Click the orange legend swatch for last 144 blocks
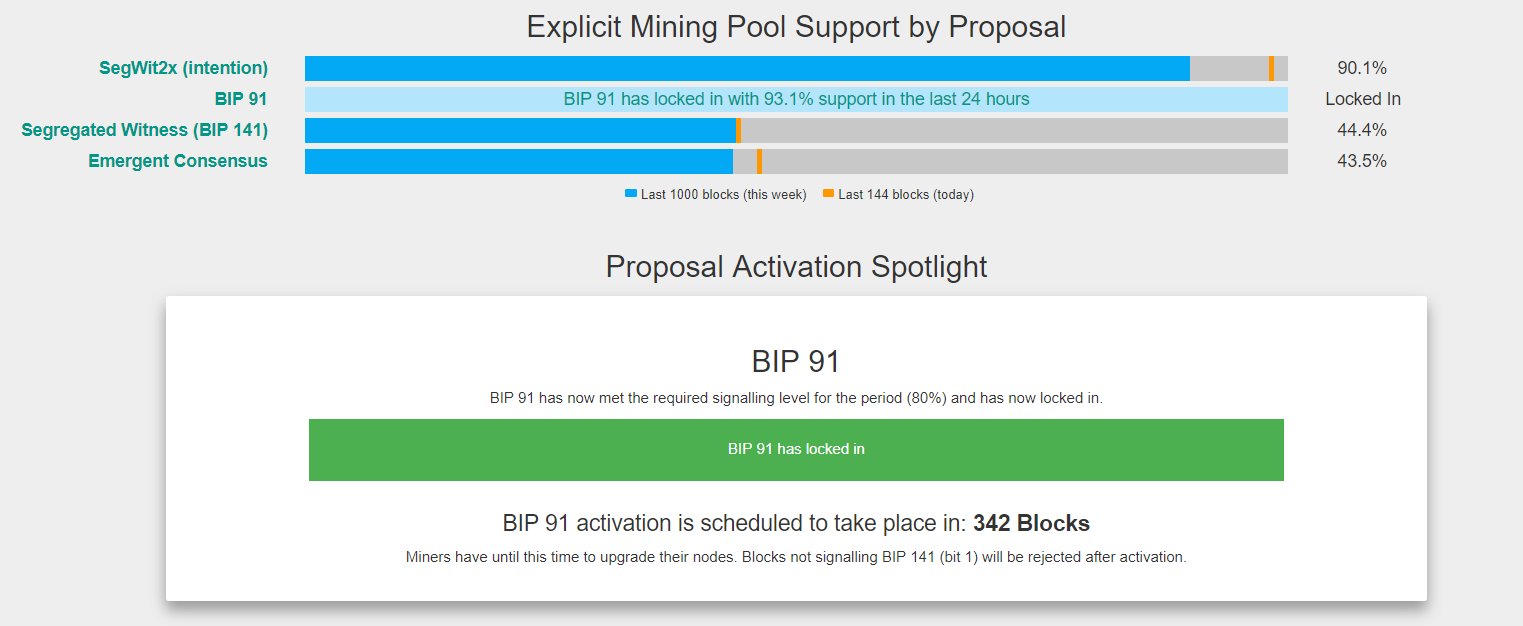This screenshot has width=1523, height=626. (828, 193)
